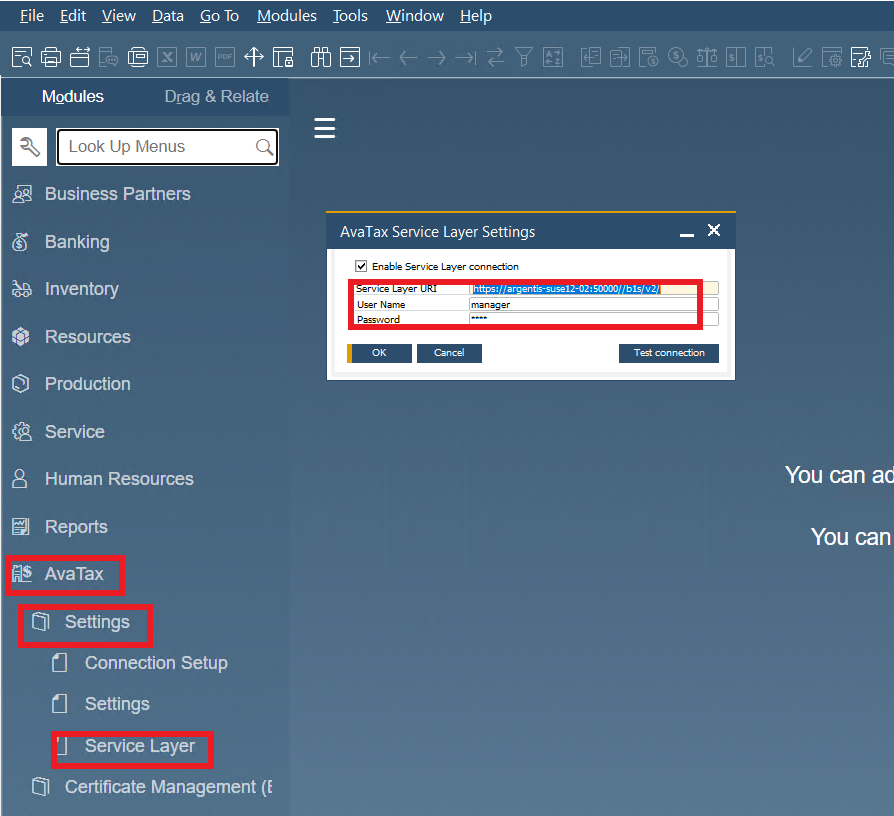The image size is (894, 816).
Task: Open the Help menu
Action: click(x=476, y=16)
